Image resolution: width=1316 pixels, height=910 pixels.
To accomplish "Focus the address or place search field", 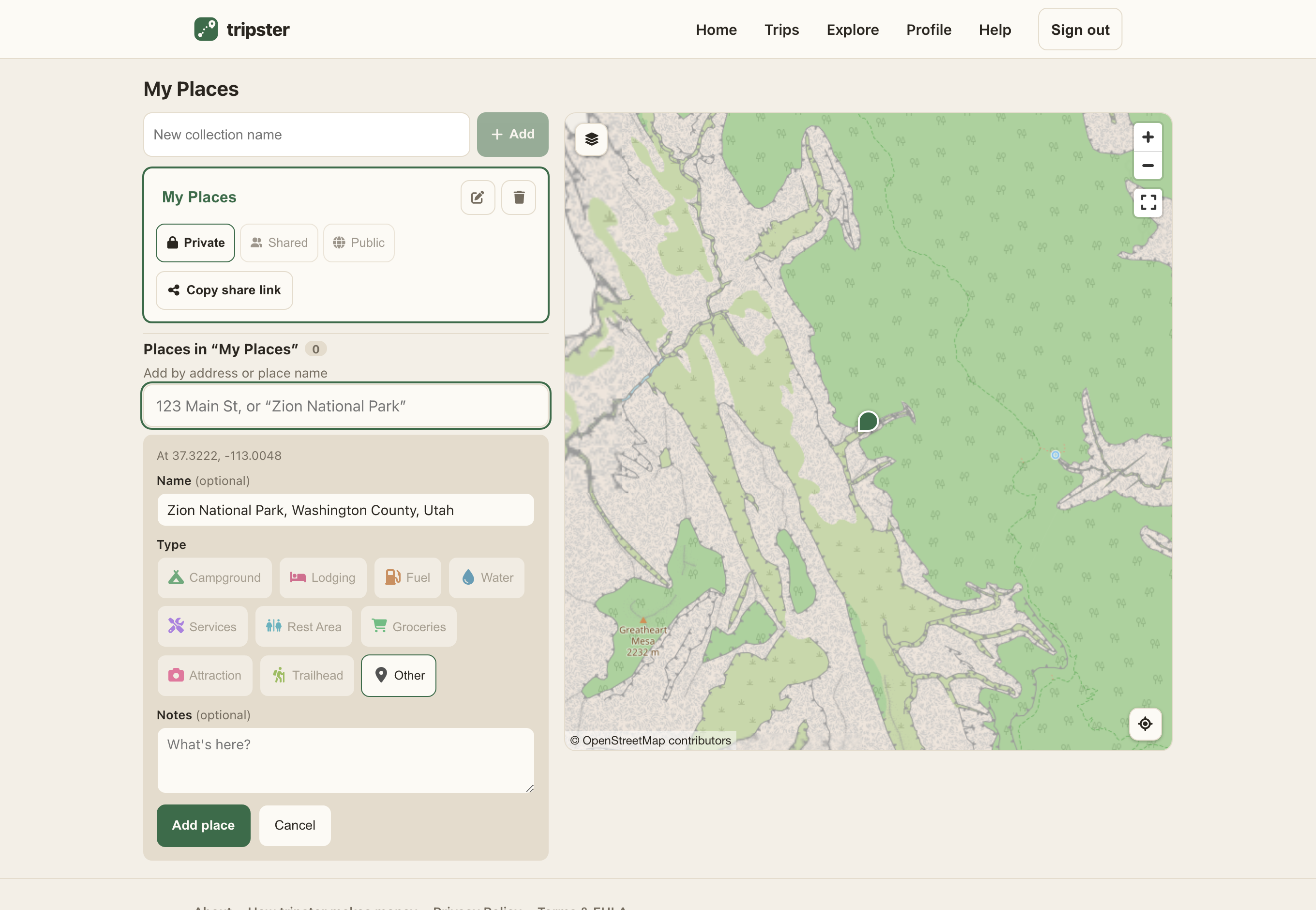I will (x=346, y=406).
